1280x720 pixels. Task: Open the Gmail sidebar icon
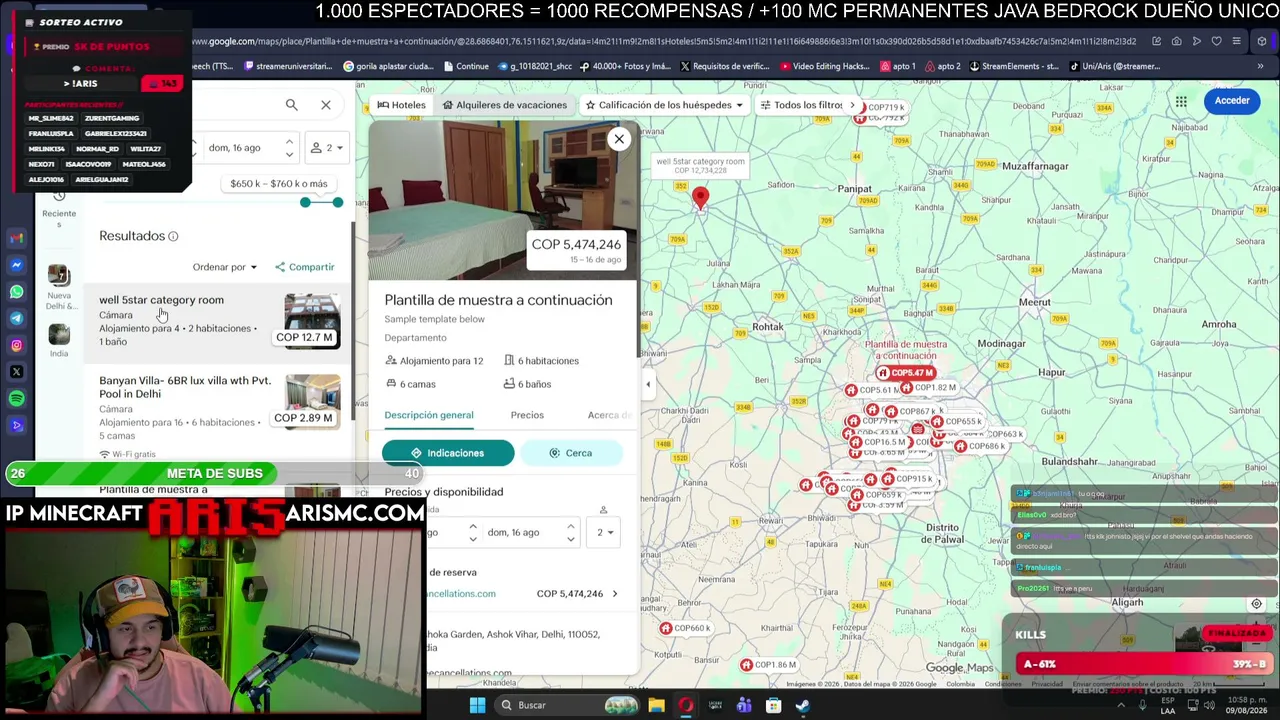pos(16,239)
